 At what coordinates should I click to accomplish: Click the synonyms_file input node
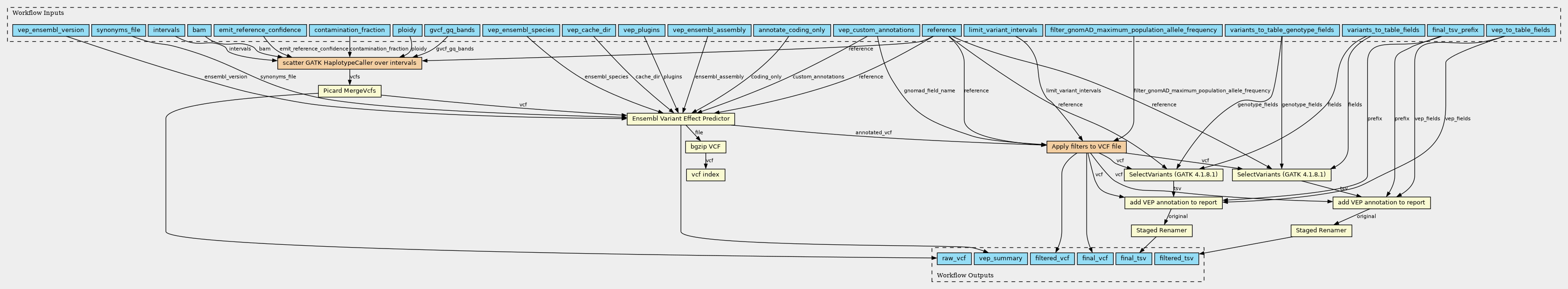pyautogui.click(x=119, y=30)
